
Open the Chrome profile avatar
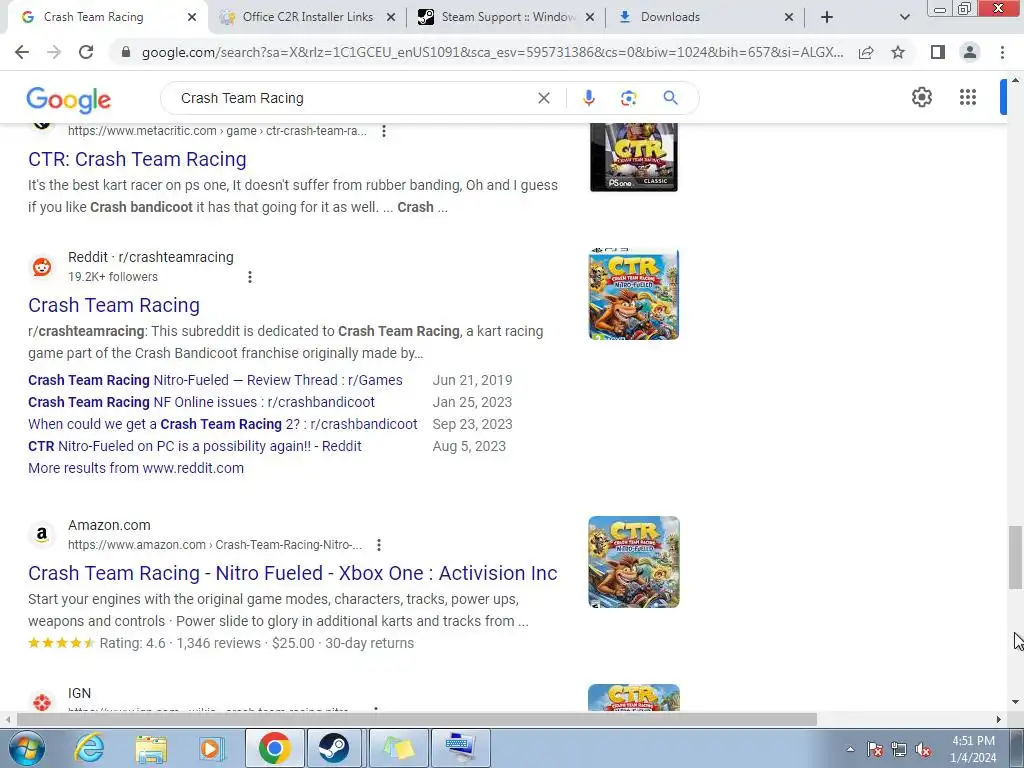(970, 52)
